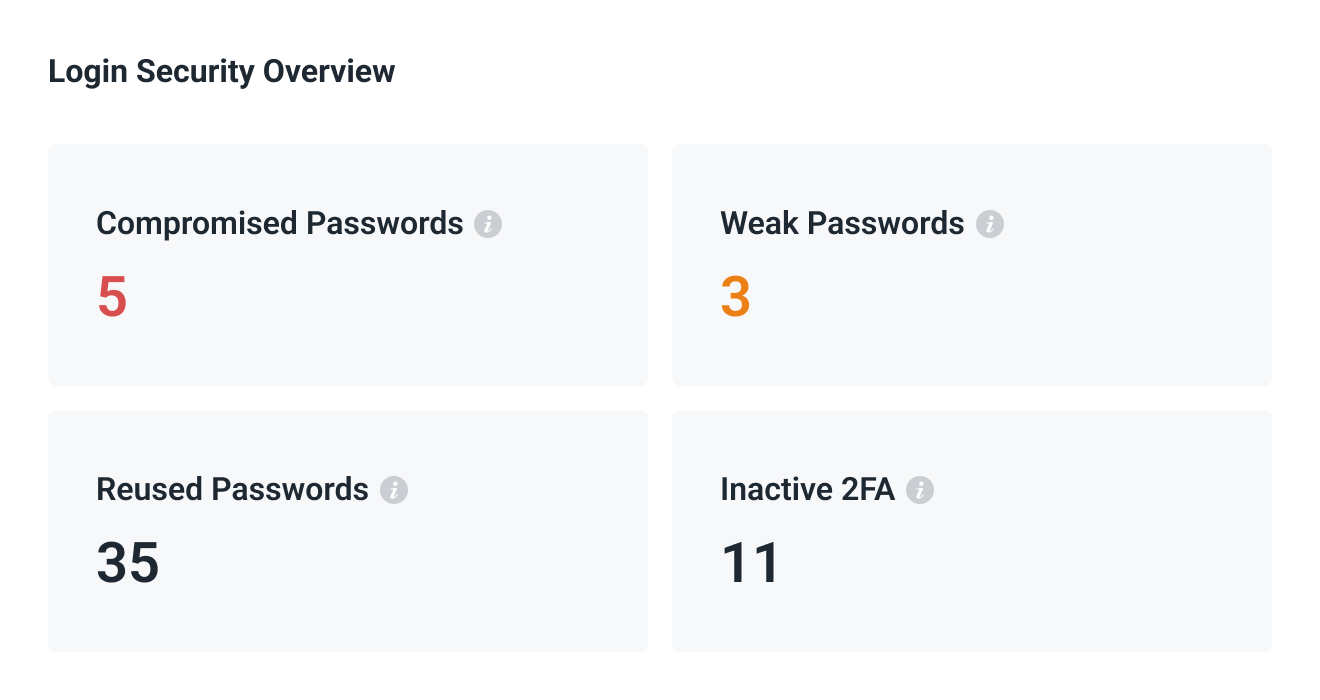Select the Weak Passwords title text
Screen dimensions: 1320x700
(842, 223)
